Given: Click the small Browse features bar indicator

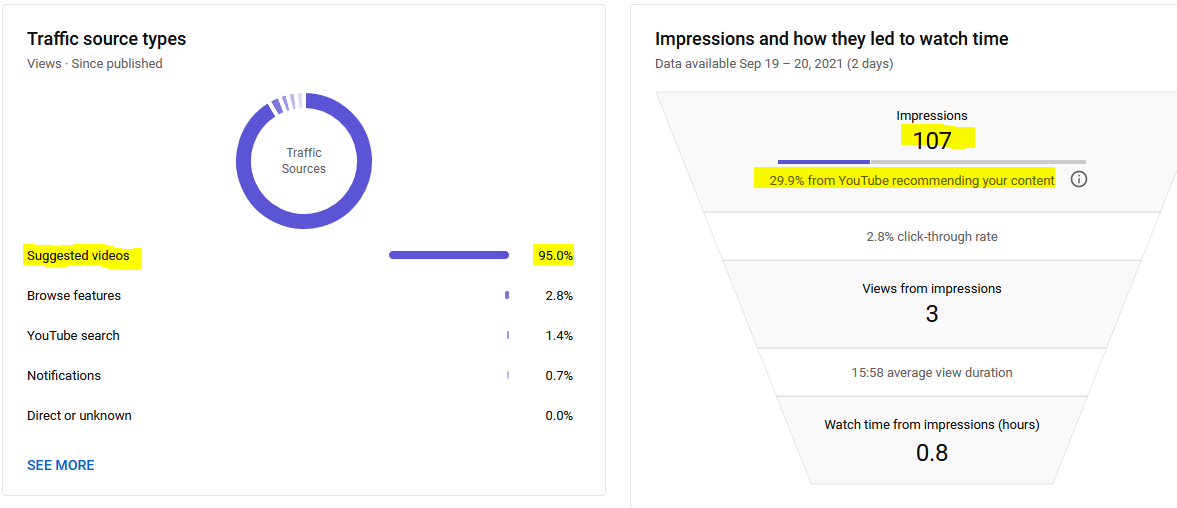Looking at the screenshot, I should 507,296.
